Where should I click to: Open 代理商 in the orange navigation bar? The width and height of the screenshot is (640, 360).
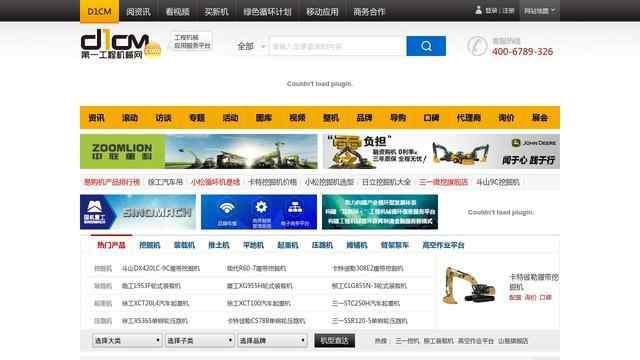pyautogui.click(x=469, y=118)
